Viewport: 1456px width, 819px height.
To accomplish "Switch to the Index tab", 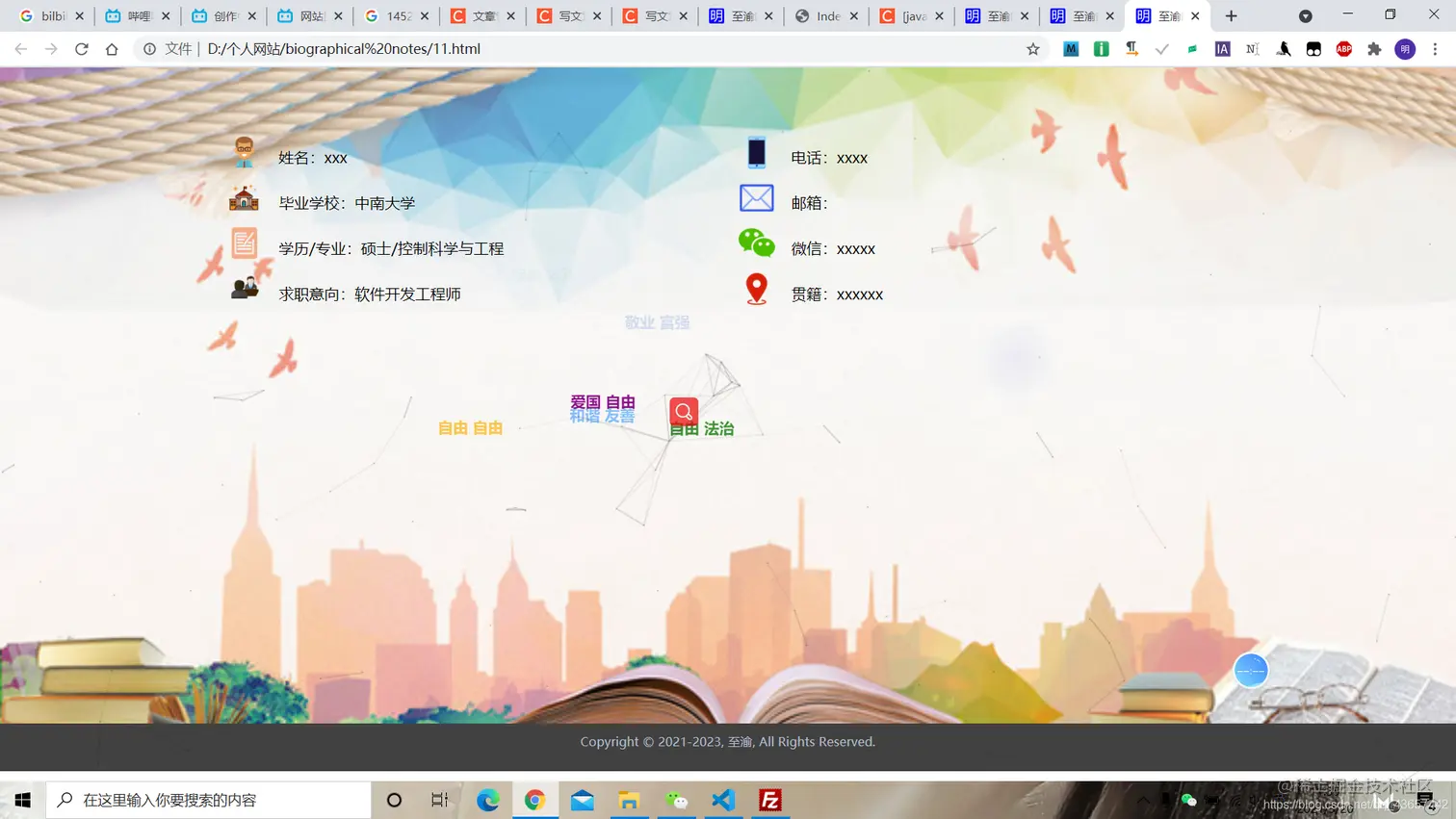I will click(x=818, y=15).
